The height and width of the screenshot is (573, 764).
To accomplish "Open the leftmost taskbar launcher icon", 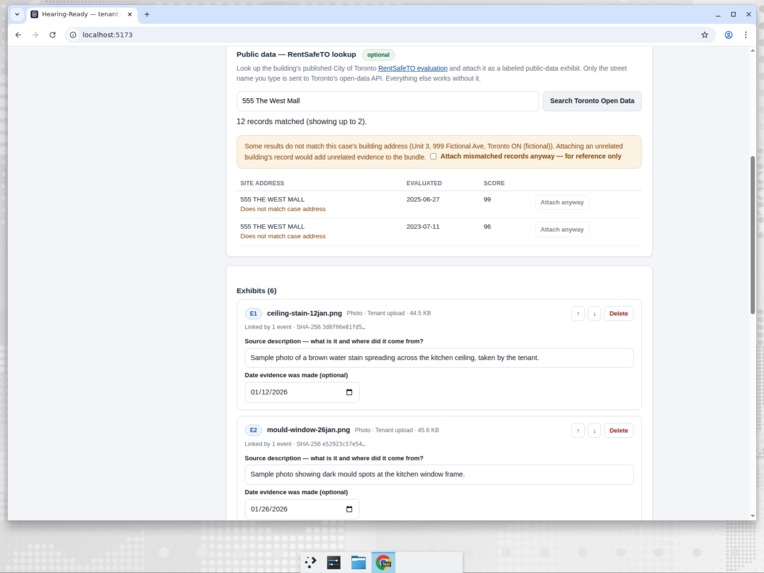I will [310, 562].
